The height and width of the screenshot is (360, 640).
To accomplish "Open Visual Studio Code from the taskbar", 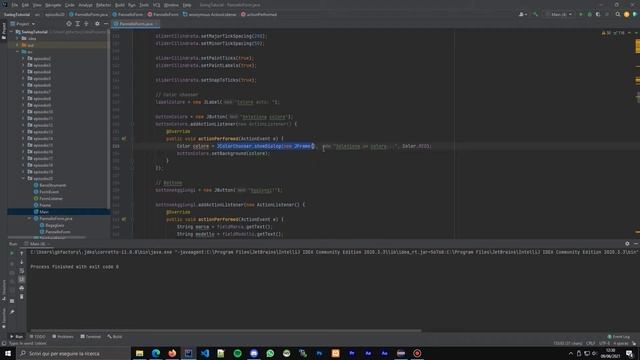I will [x=205, y=353].
